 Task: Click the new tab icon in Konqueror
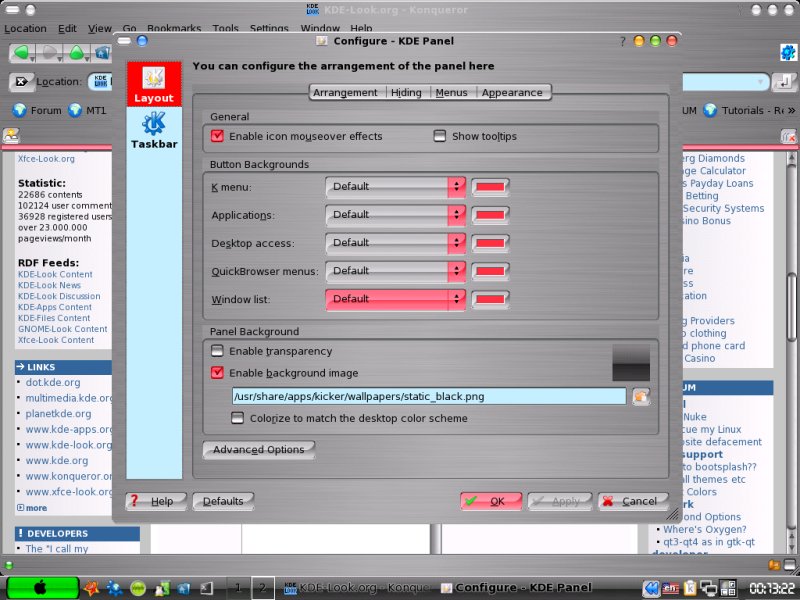pyautogui.click(x=11, y=135)
